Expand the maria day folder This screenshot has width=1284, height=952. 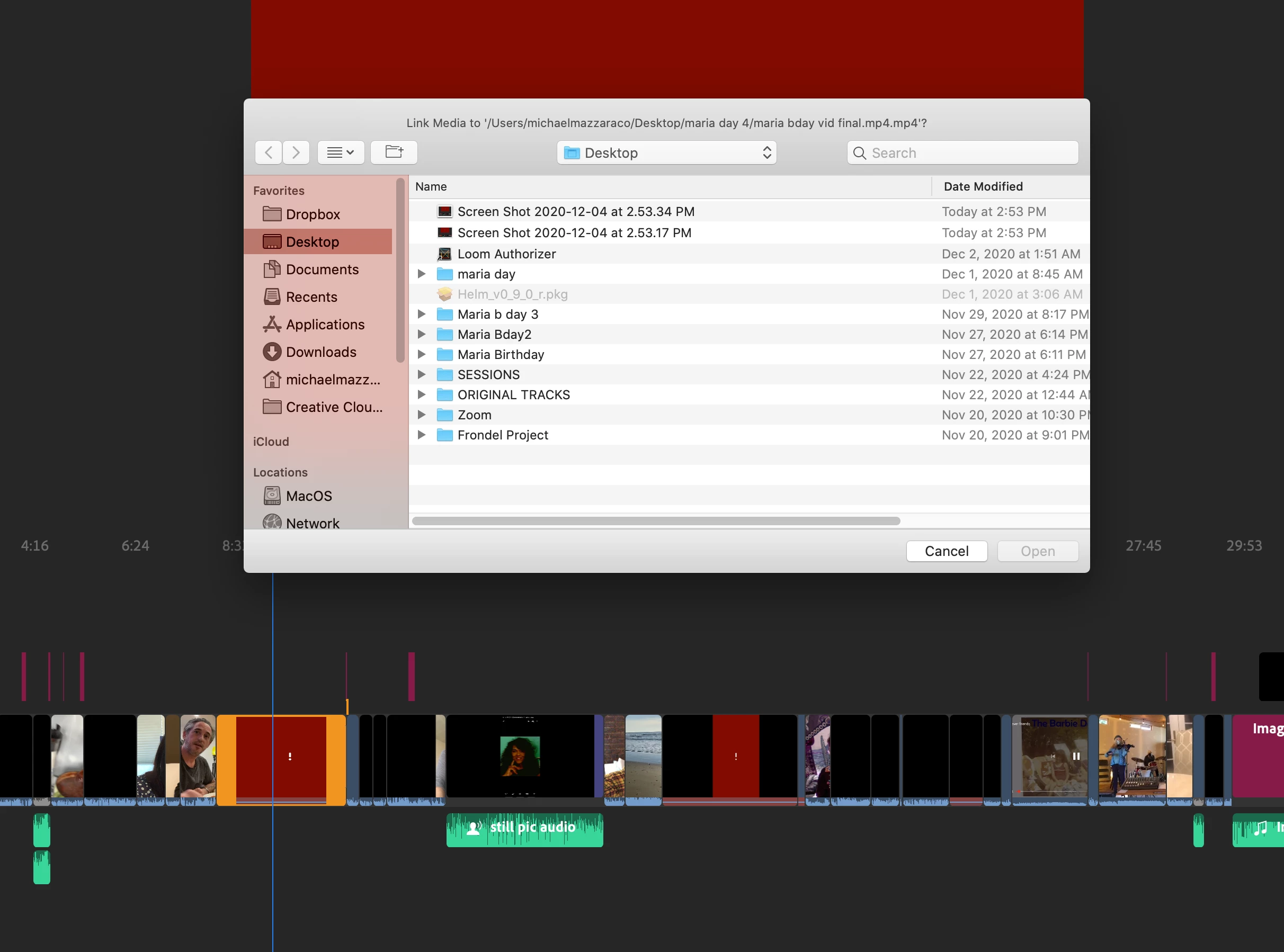tap(422, 274)
